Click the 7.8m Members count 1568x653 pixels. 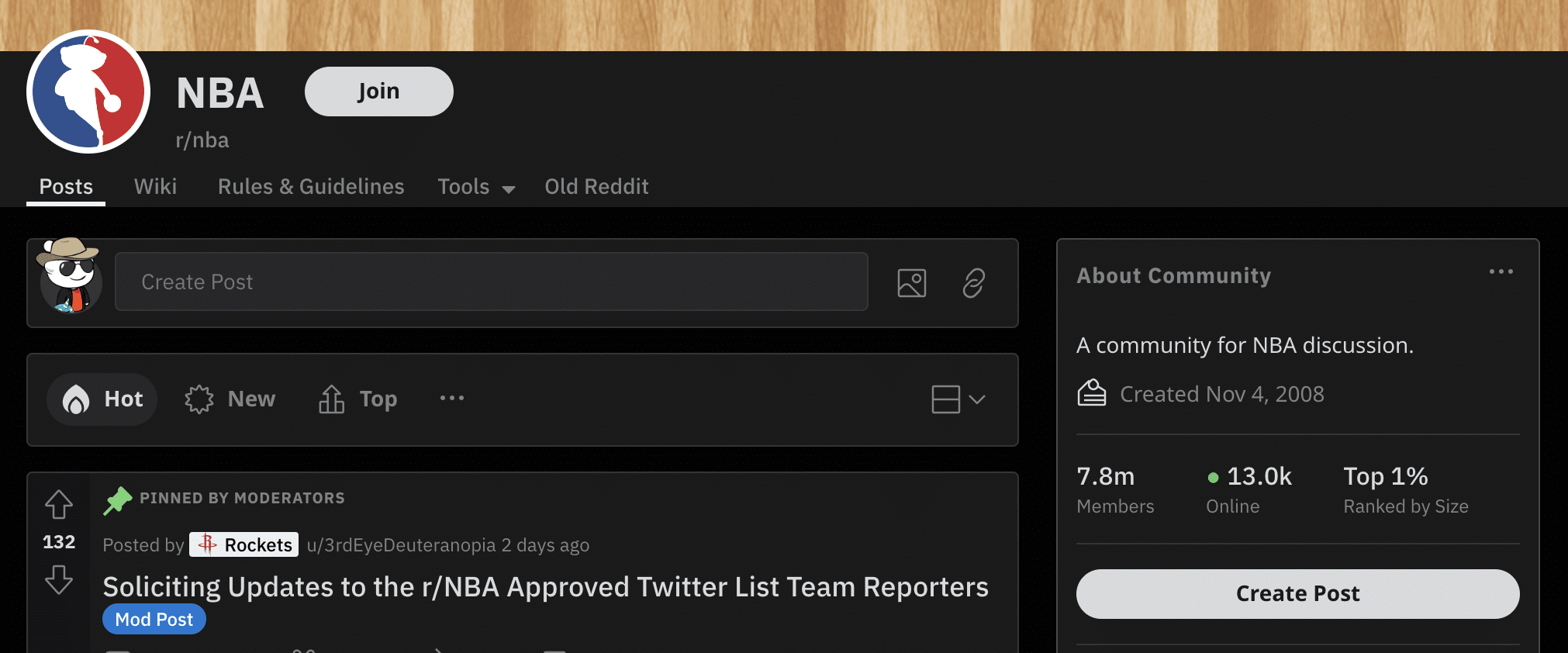(x=1115, y=489)
